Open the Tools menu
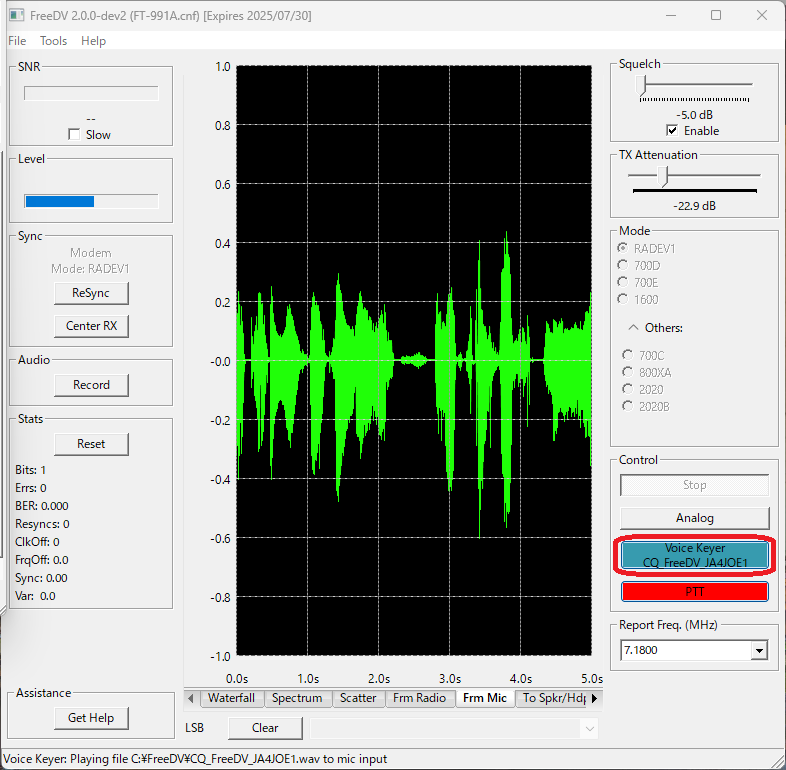The width and height of the screenshot is (786, 770). (54, 41)
